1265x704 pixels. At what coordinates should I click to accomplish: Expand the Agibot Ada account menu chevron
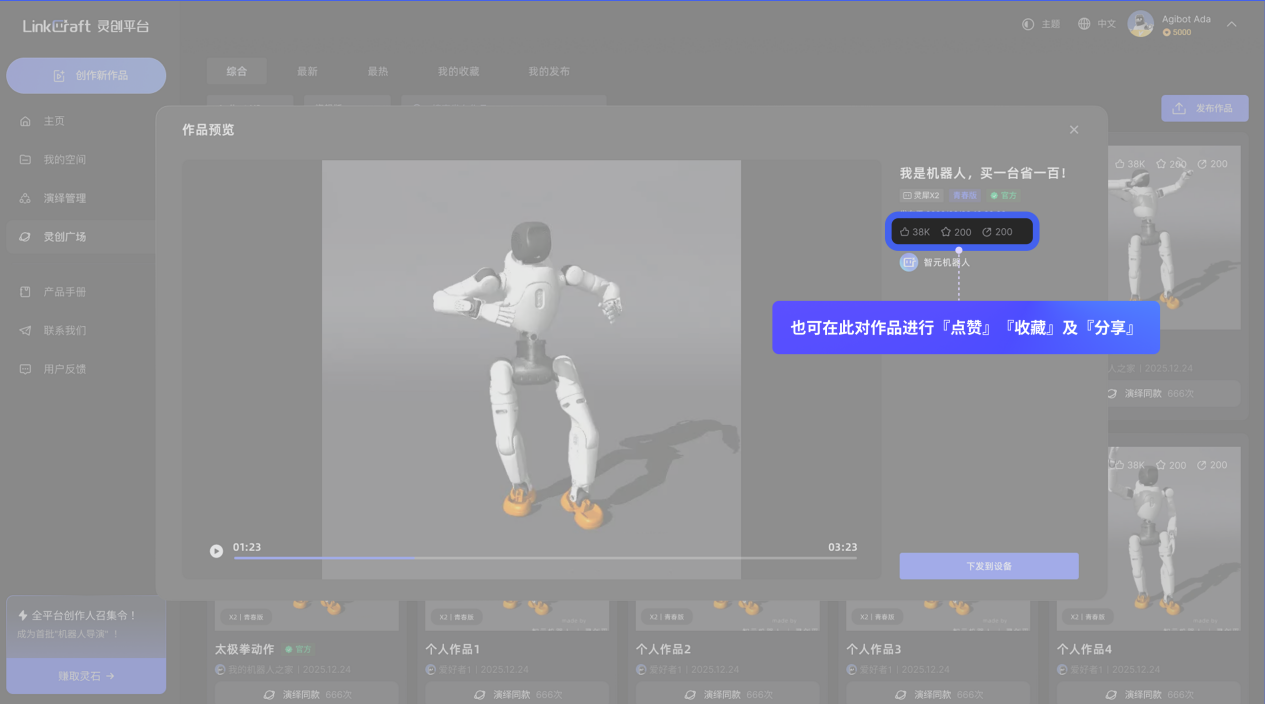[1232, 24]
